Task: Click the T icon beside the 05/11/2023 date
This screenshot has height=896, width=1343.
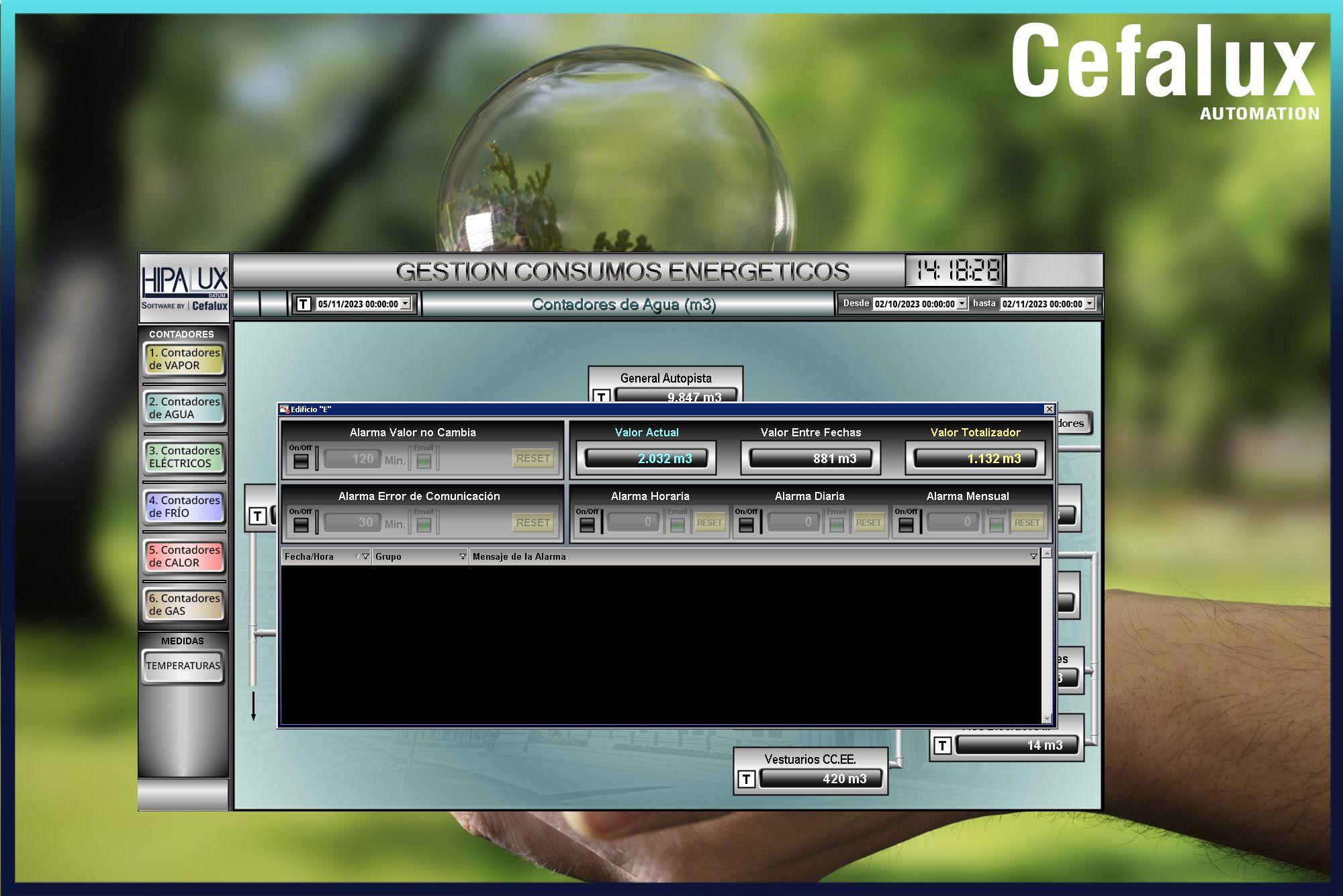Action: [304, 304]
